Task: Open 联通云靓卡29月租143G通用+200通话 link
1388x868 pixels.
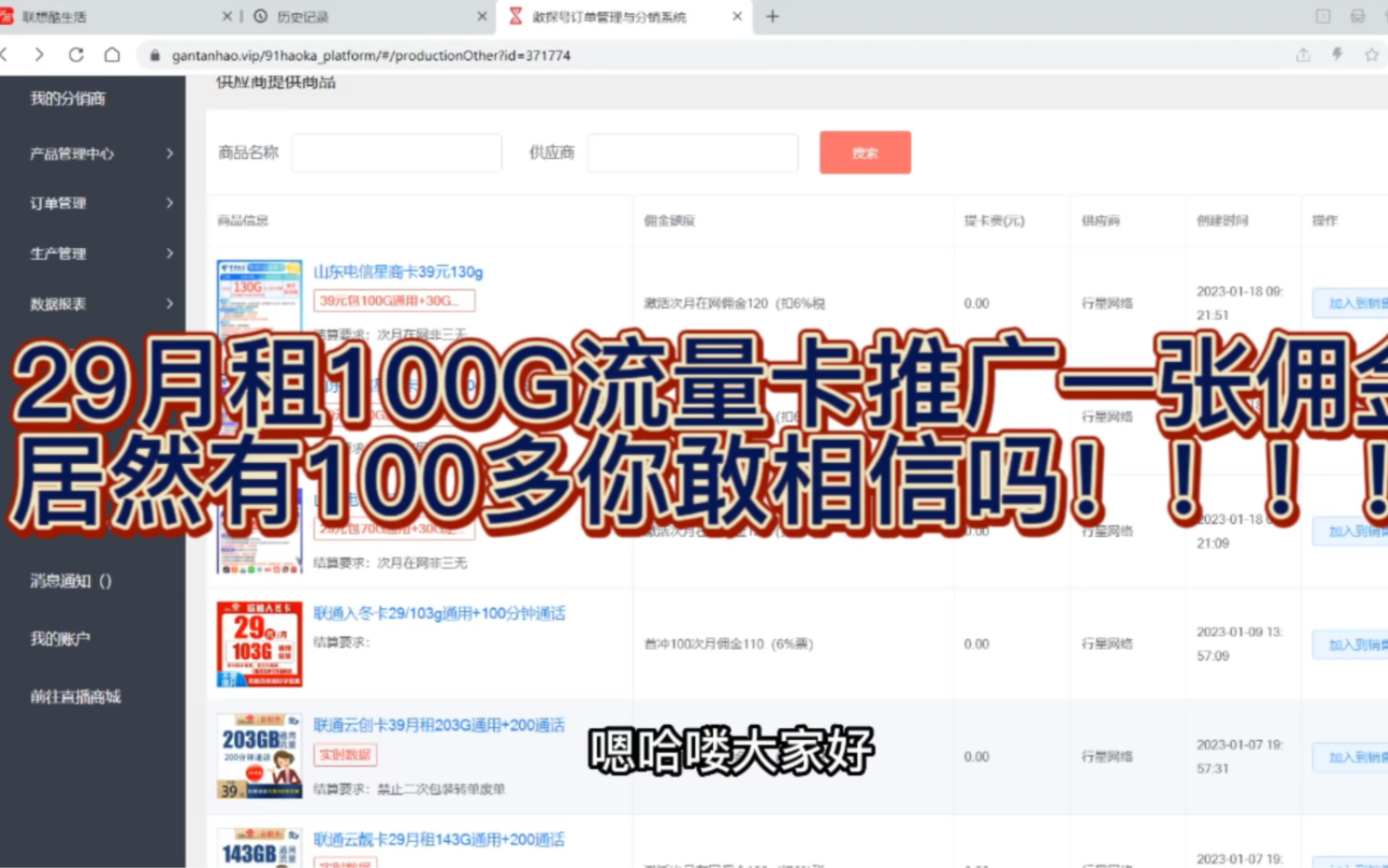Action: pyautogui.click(x=439, y=839)
